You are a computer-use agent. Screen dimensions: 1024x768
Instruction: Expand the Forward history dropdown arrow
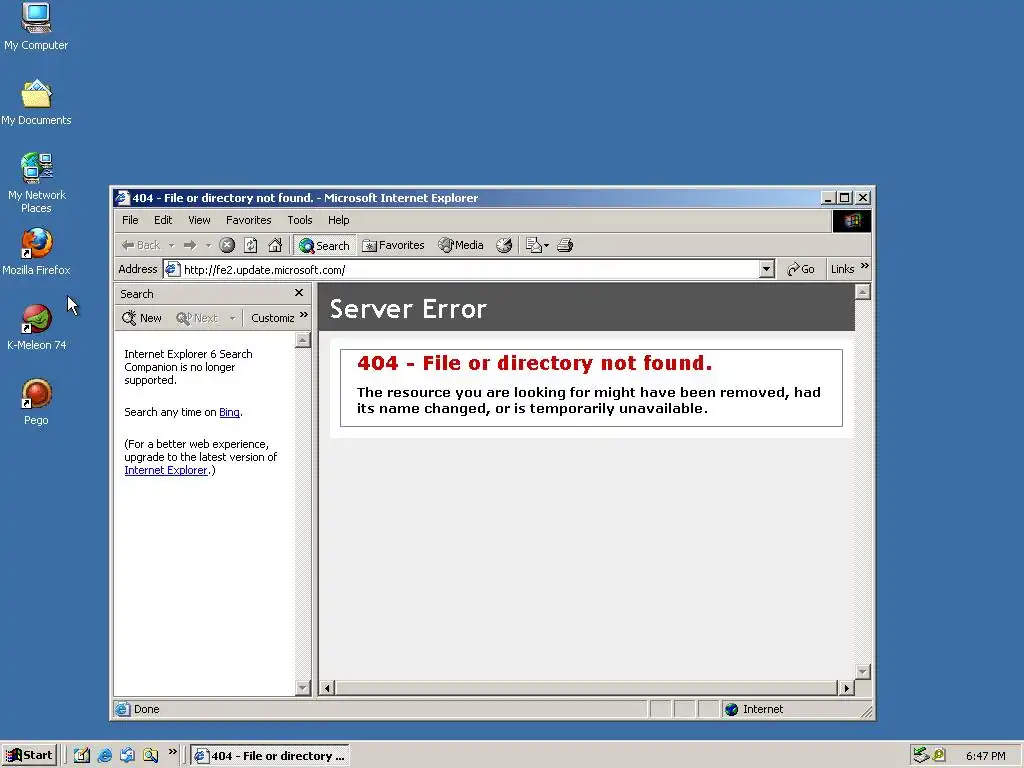click(208, 246)
